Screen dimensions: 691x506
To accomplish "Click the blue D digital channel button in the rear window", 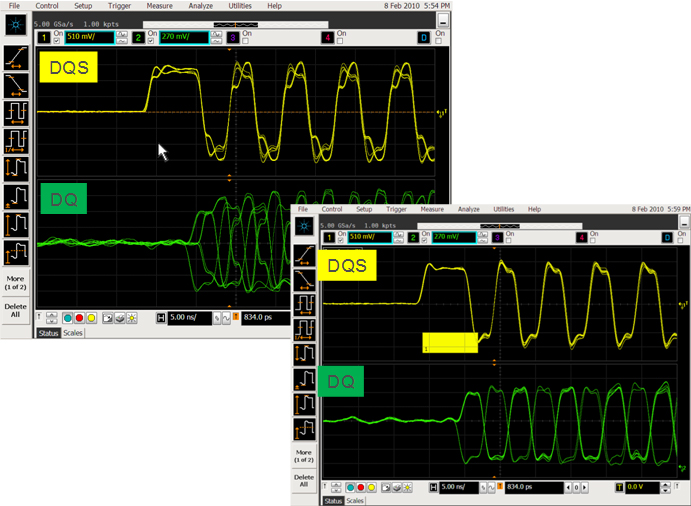I will 424,37.
